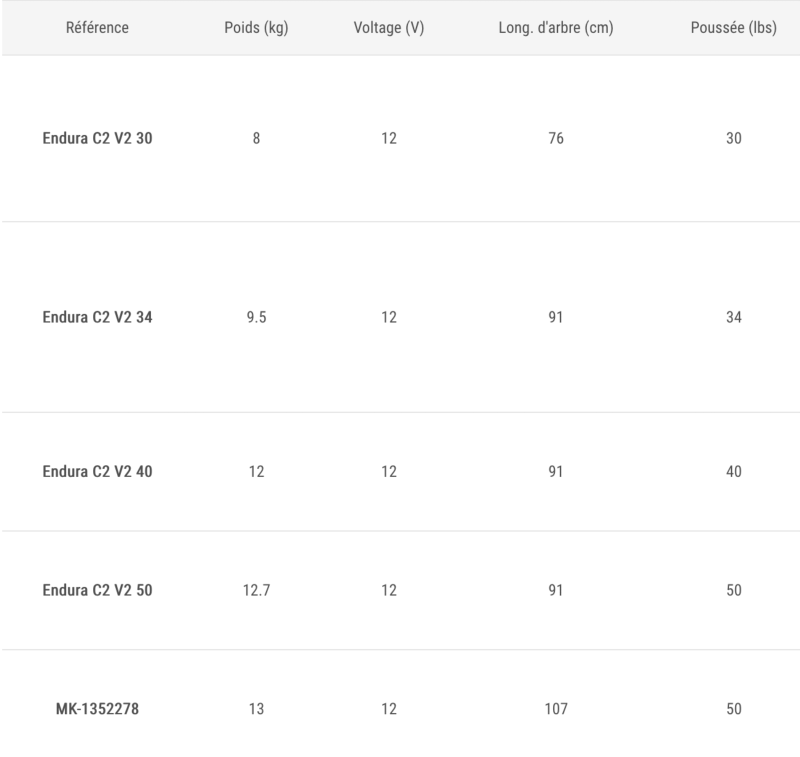Click the Endura C2 V2 34 reference
800x757 pixels.
[x=97, y=317]
